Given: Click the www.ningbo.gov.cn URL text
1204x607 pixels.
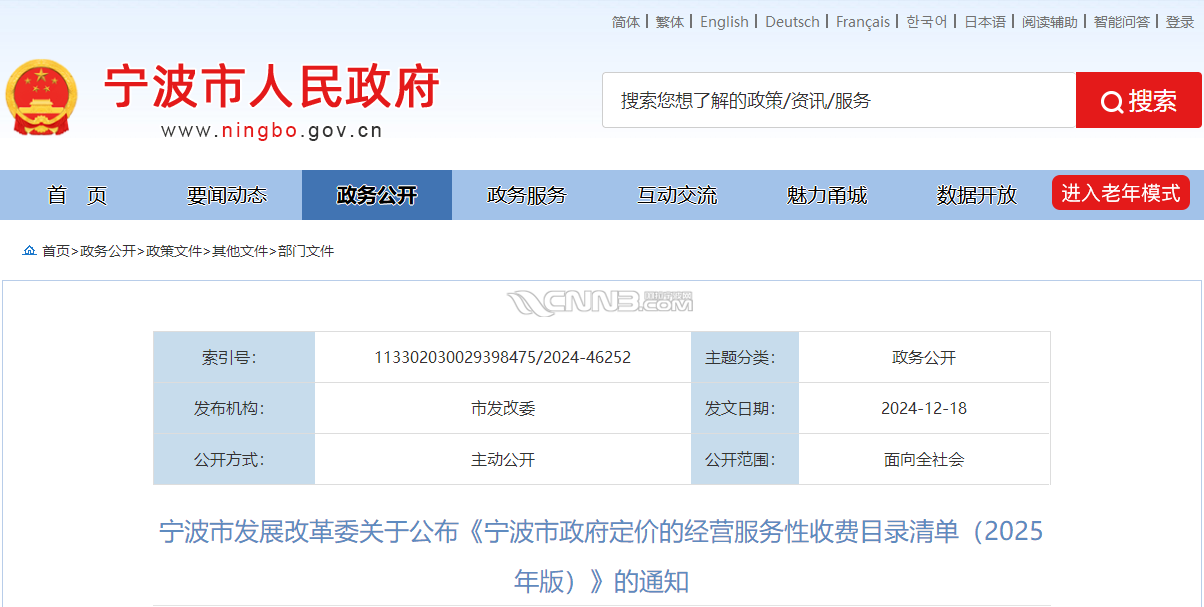Looking at the screenshot, I should (272, 130).
